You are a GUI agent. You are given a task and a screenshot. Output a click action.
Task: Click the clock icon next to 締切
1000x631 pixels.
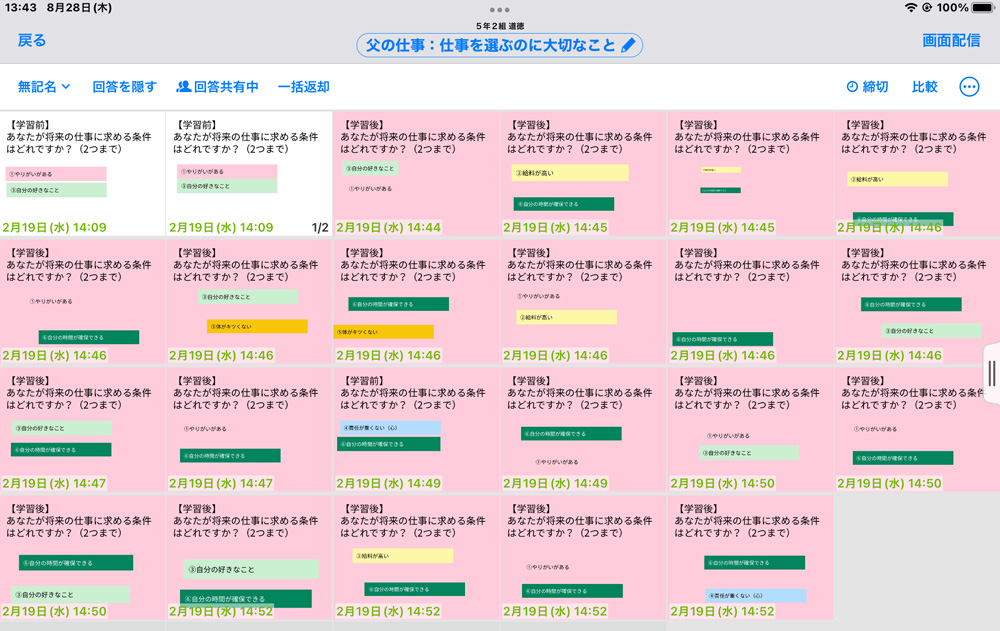pyautogui.click(x=852, y=87)
